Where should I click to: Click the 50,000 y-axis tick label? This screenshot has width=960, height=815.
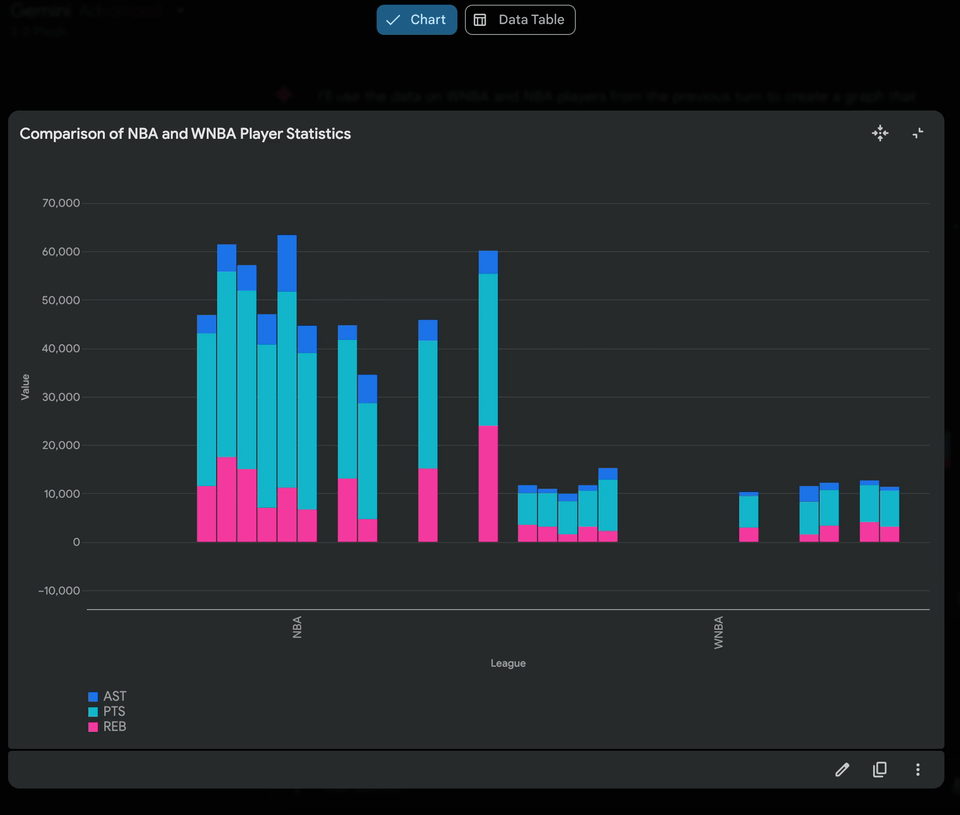[61, 300]
